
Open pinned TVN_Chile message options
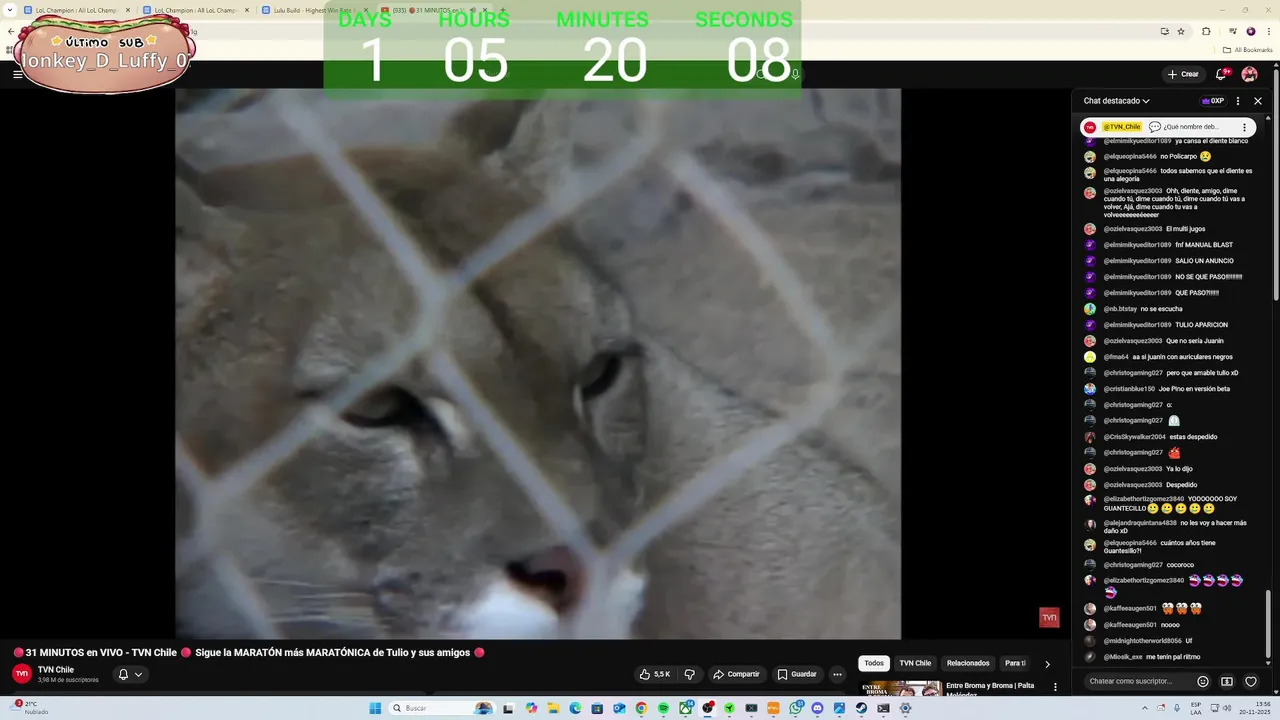coord(1244,127)
